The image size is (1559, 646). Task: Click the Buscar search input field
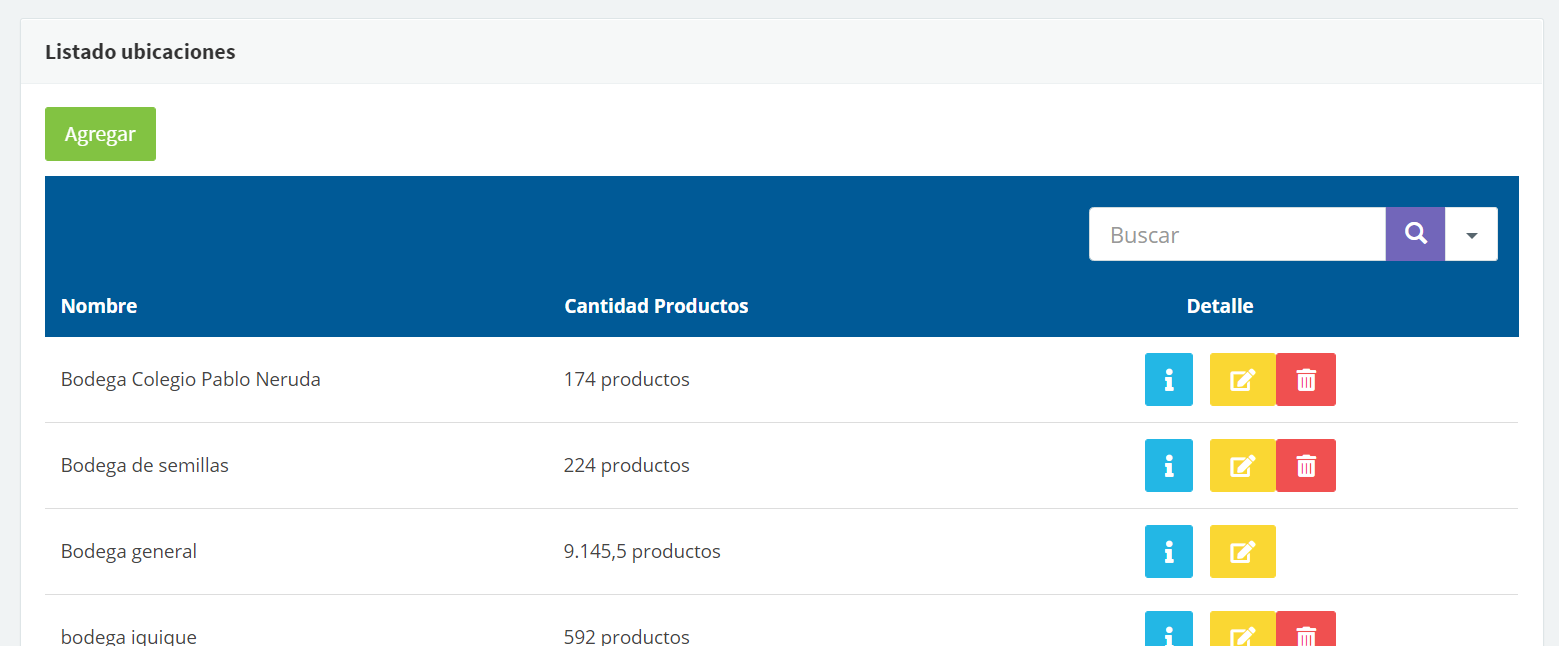pos(1237,235)
